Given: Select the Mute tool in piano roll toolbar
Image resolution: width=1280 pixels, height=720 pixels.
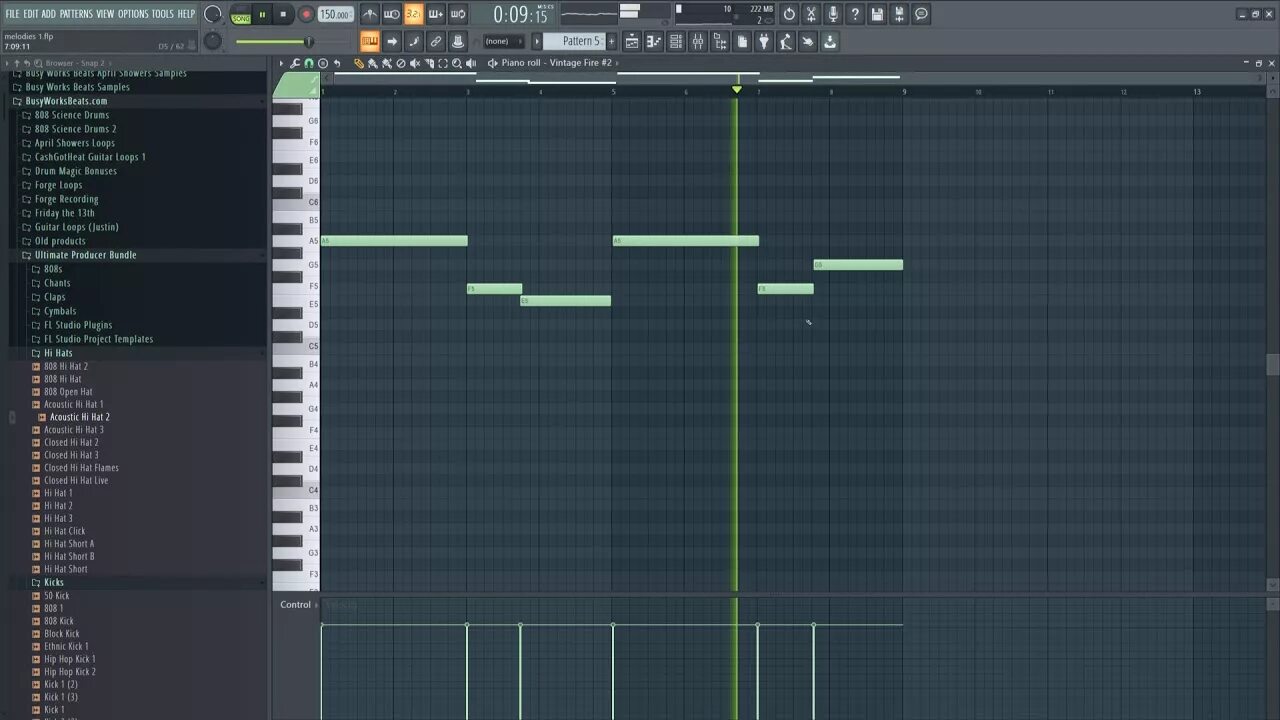Looking at the screenshot, I should (415, 63).
